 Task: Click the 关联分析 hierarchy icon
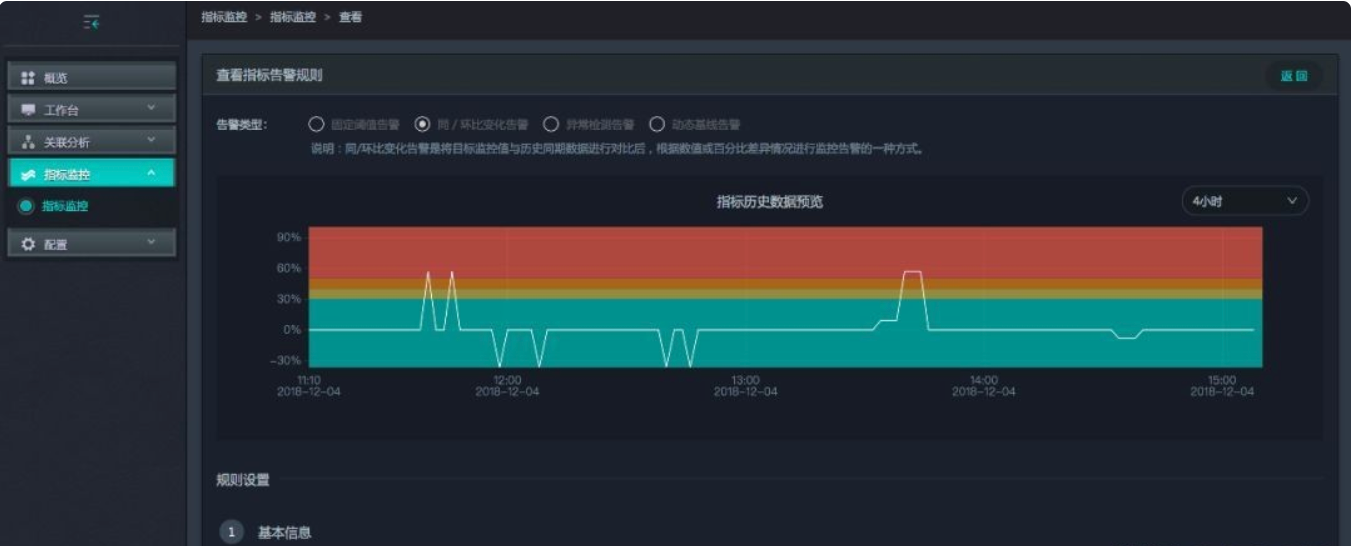tap(28, 142)
